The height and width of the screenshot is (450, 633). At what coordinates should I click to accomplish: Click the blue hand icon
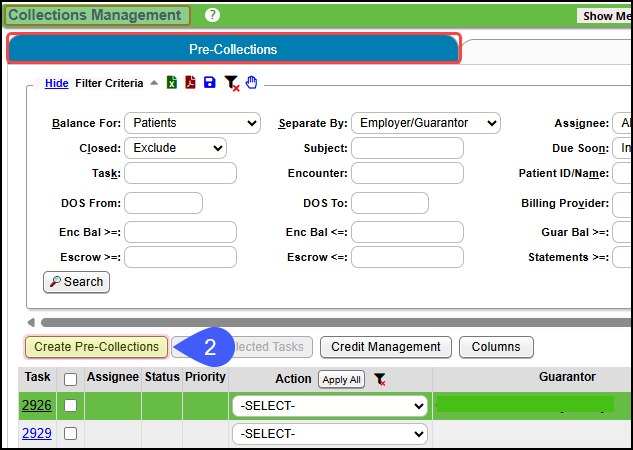(251, 83)
